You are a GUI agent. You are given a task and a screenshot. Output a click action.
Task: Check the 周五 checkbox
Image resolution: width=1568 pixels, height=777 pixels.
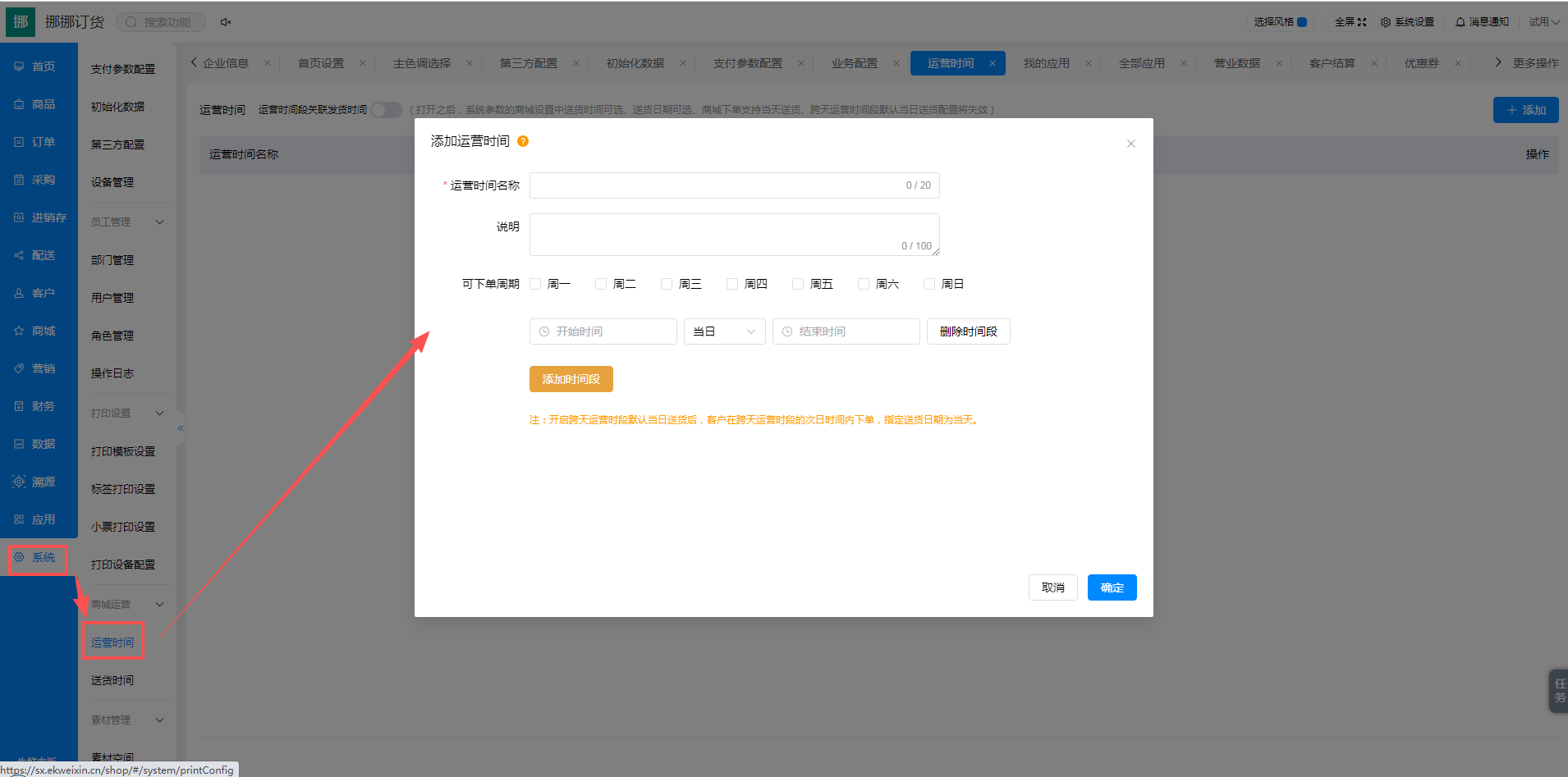pos(798,284)
